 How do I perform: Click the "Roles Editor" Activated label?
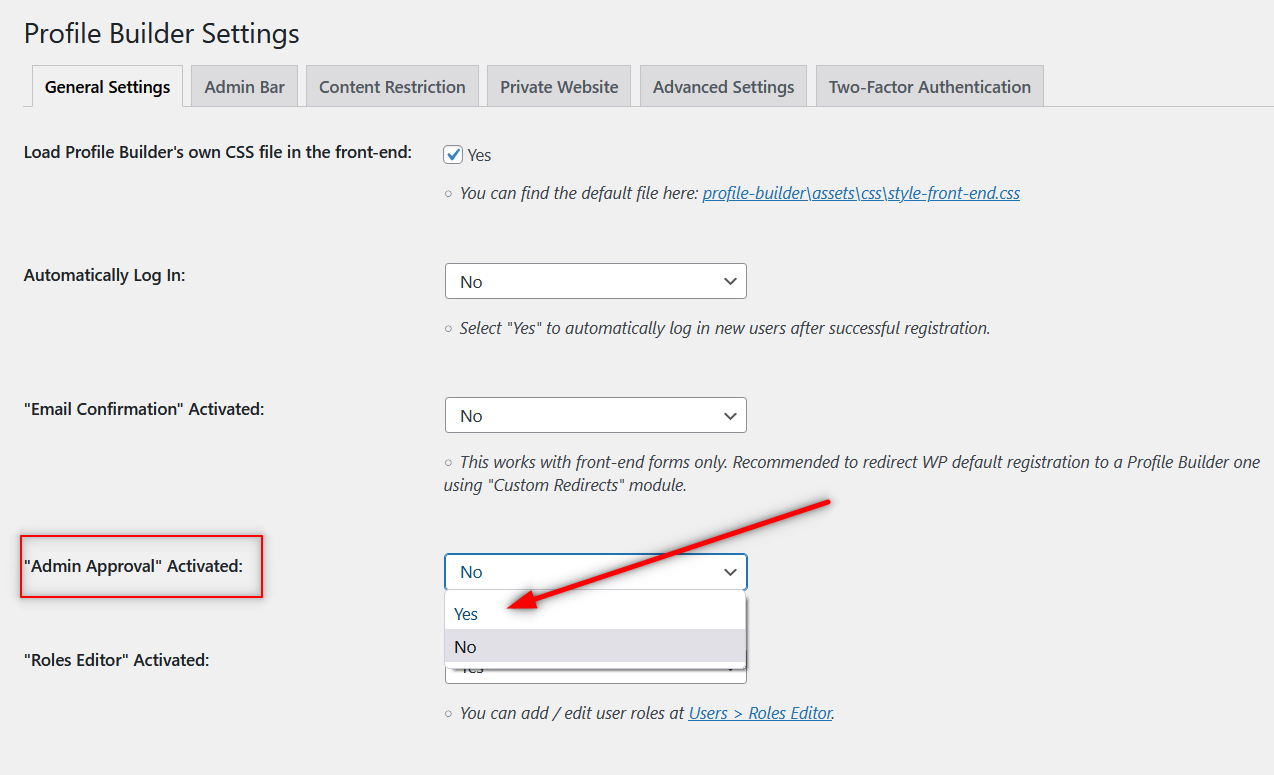click(x=116, y=660)
